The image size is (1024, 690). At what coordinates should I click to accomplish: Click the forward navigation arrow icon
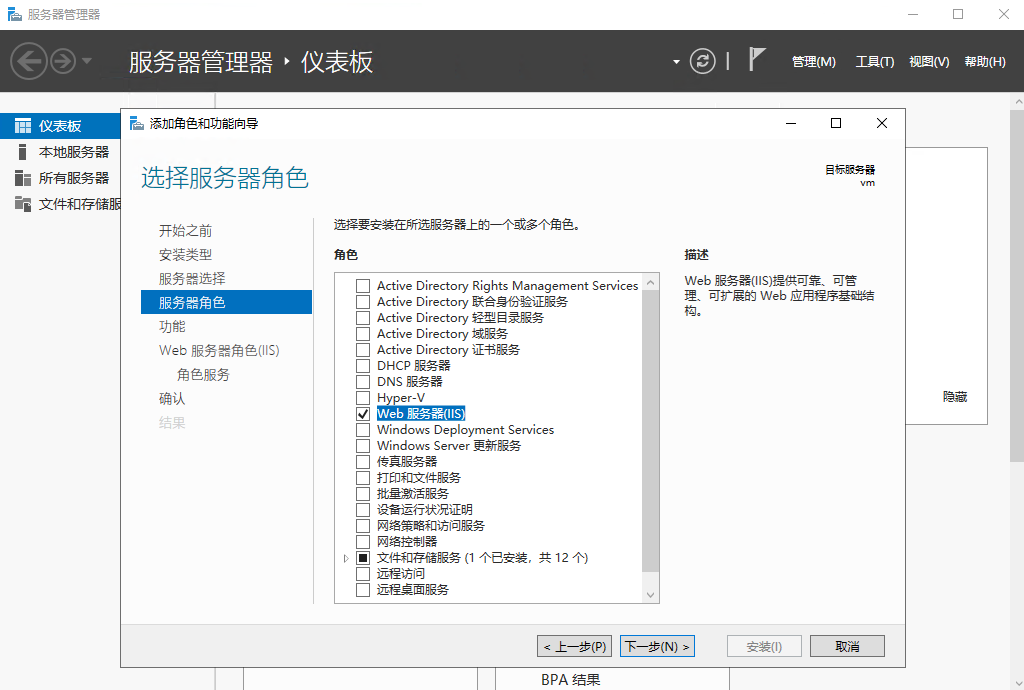[63, 62]
